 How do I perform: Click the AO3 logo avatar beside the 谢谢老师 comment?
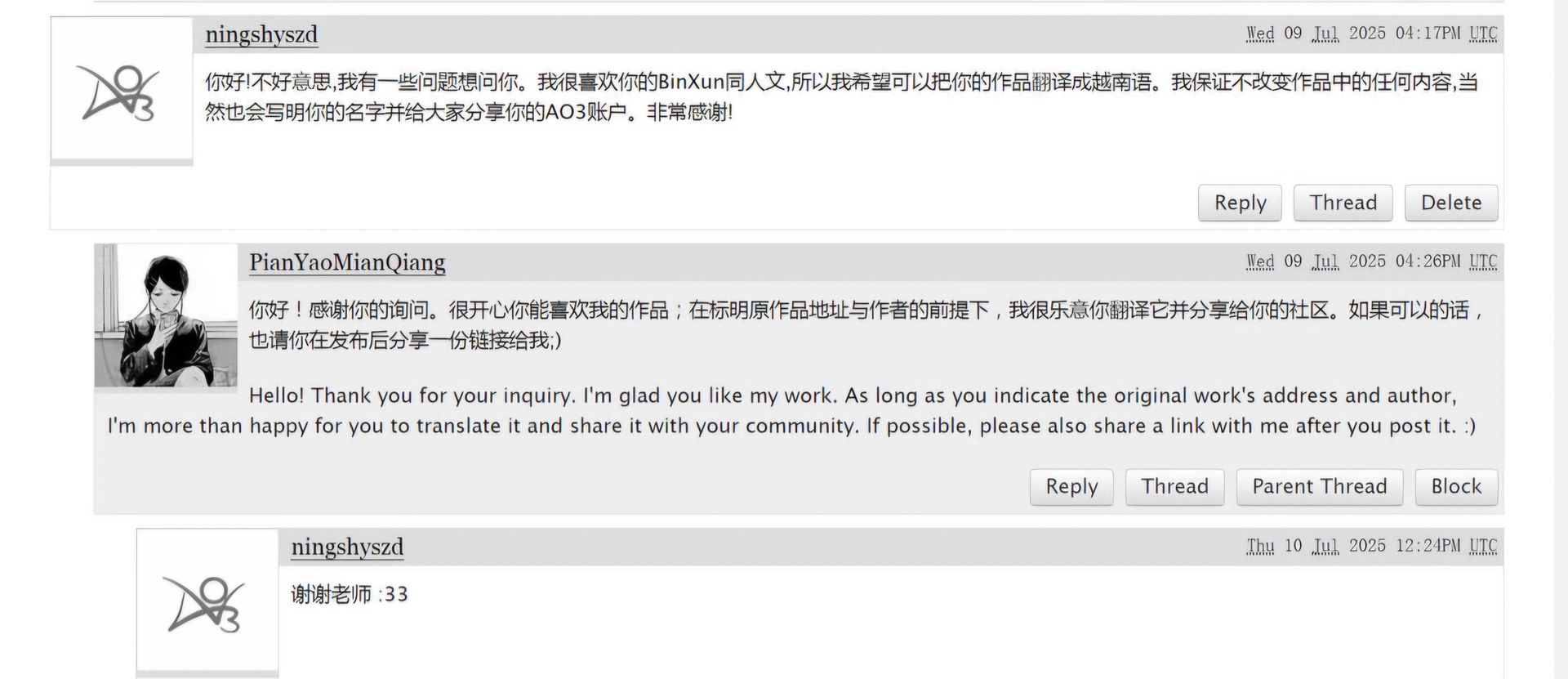point(207,602)
